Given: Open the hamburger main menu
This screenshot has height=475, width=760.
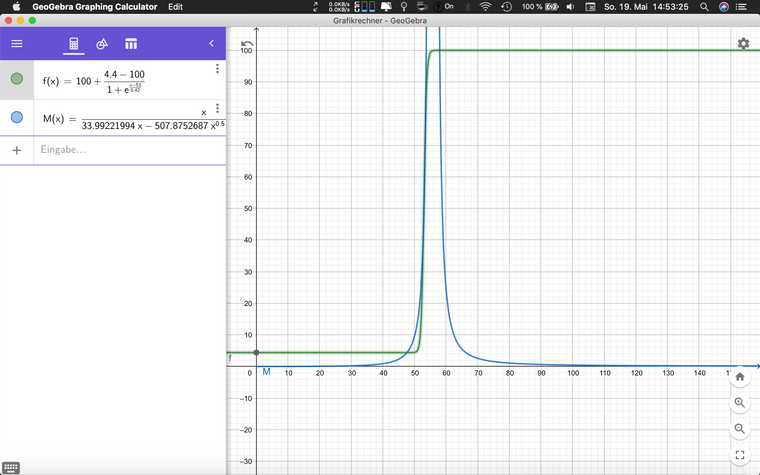Looking at the screenshot, I should pyautogui.click(x=16, y=44).
